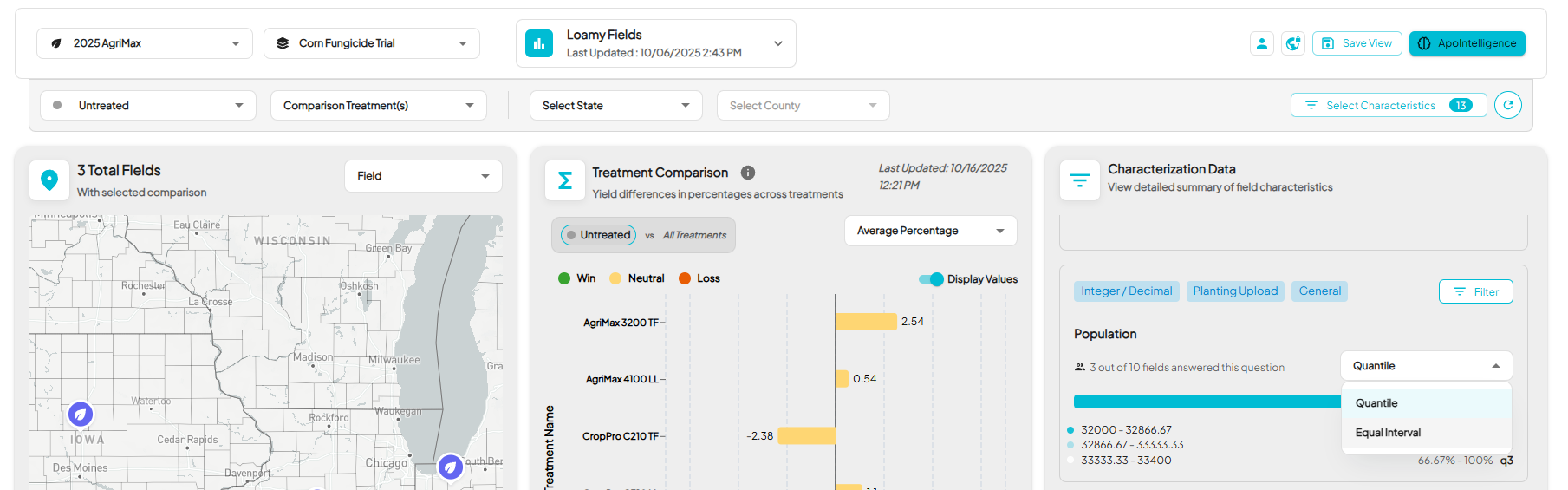Open the Average Percentage dropdown
The height and width of the screenshot is (490, 1568).
[x=930, y=231]
